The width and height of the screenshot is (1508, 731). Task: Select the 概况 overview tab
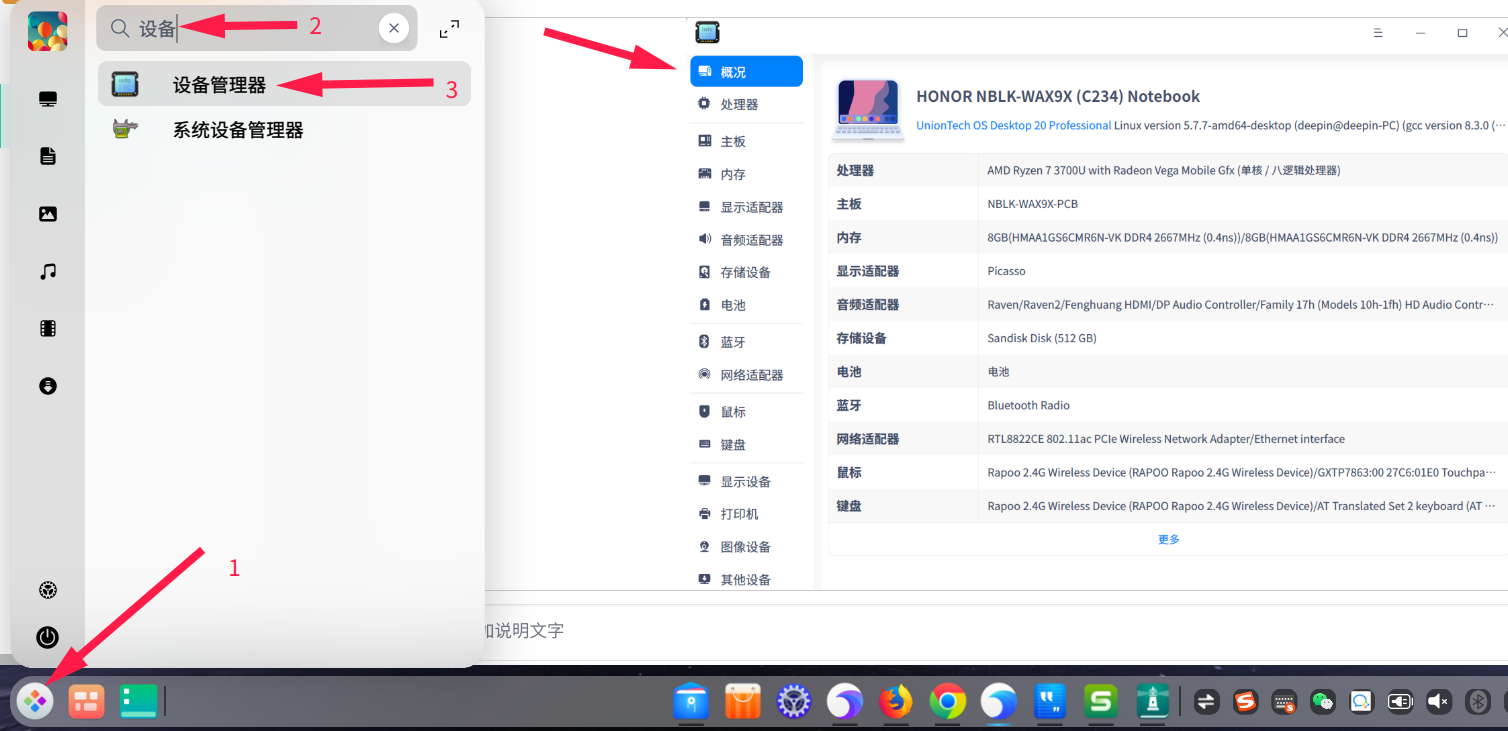coord(746,71)
